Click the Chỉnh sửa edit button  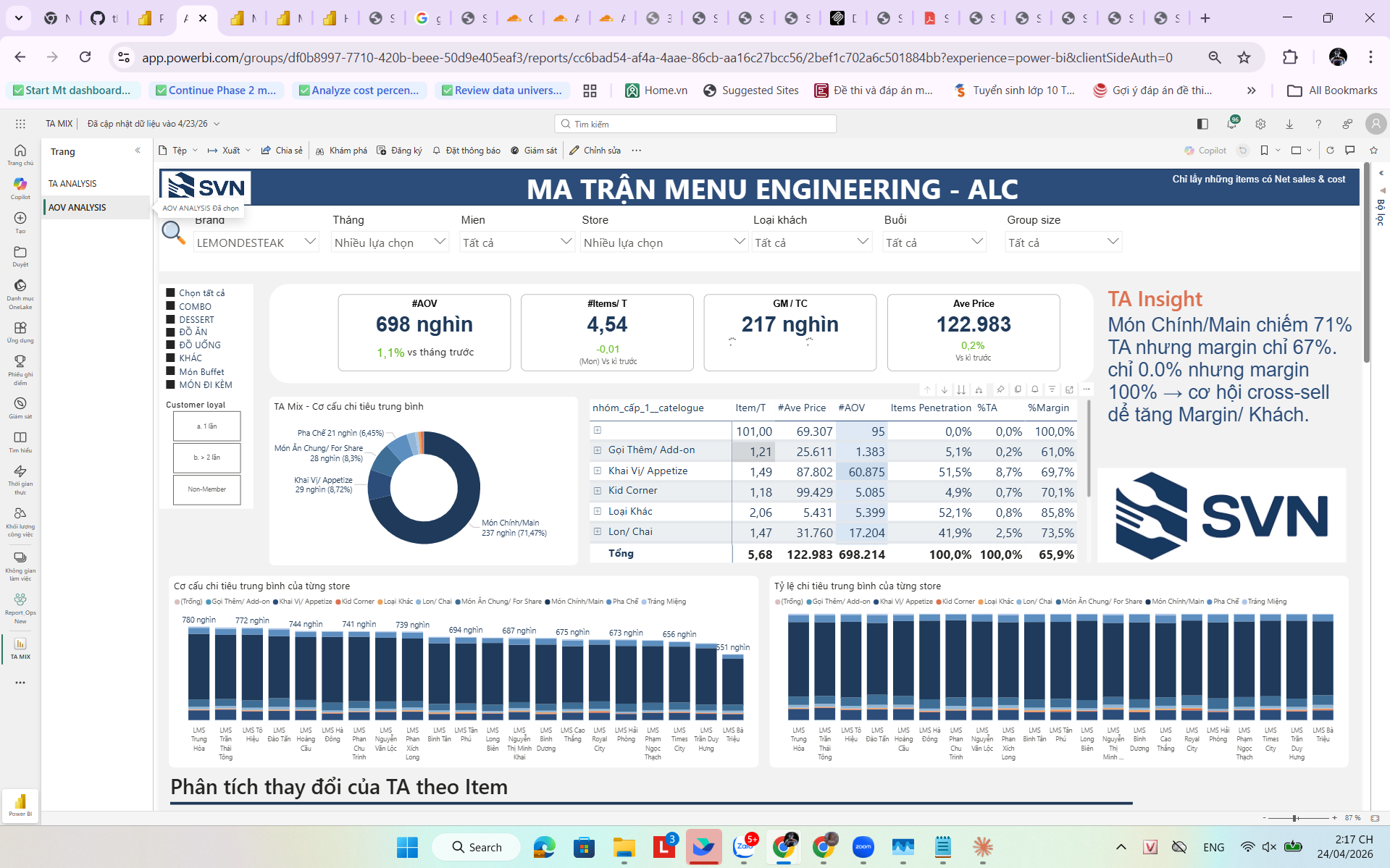tap(595, 151)
